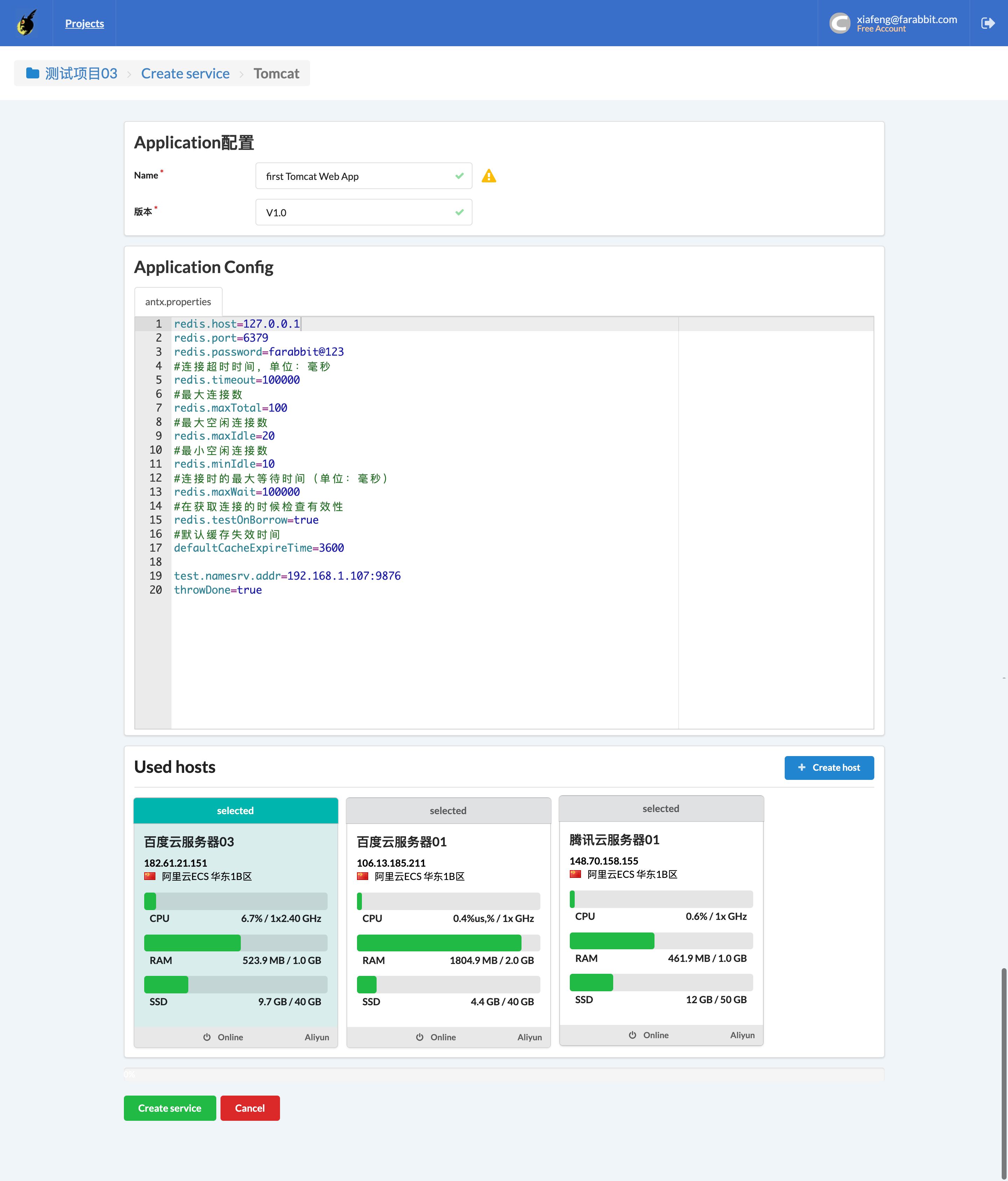Screen dimensions: 1008x1181
Task: Click the Create host button
Action: [x=829, y=767]
